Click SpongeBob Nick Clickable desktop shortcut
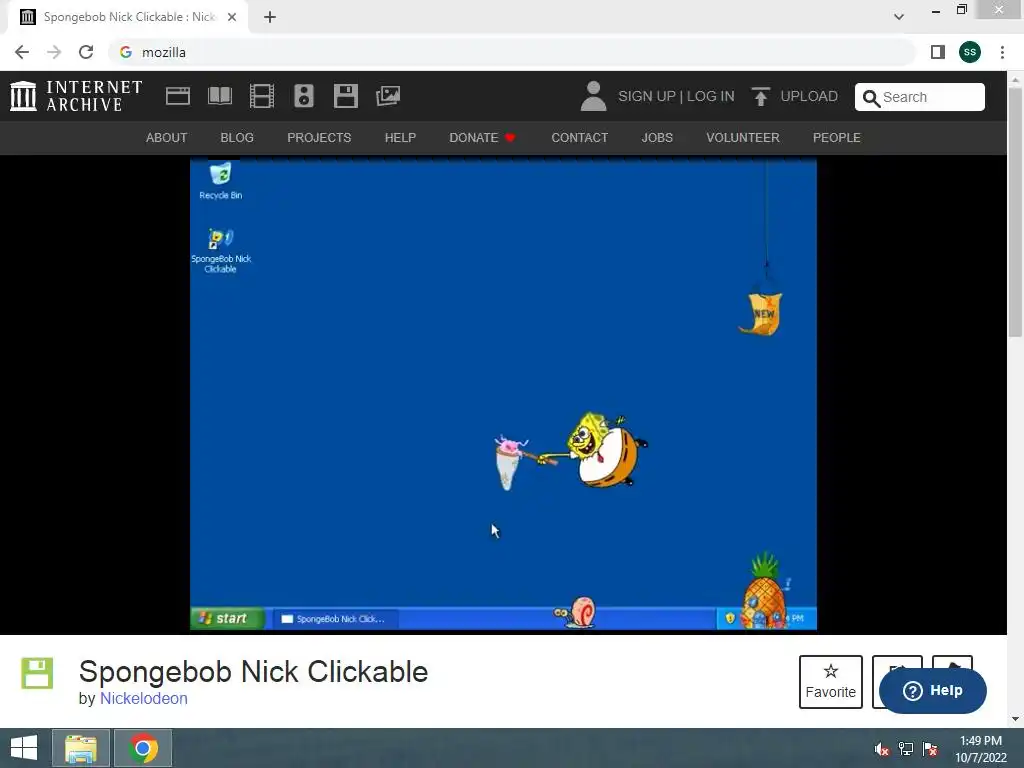This screenshot has height=768, width=1024. coord(221,251)
